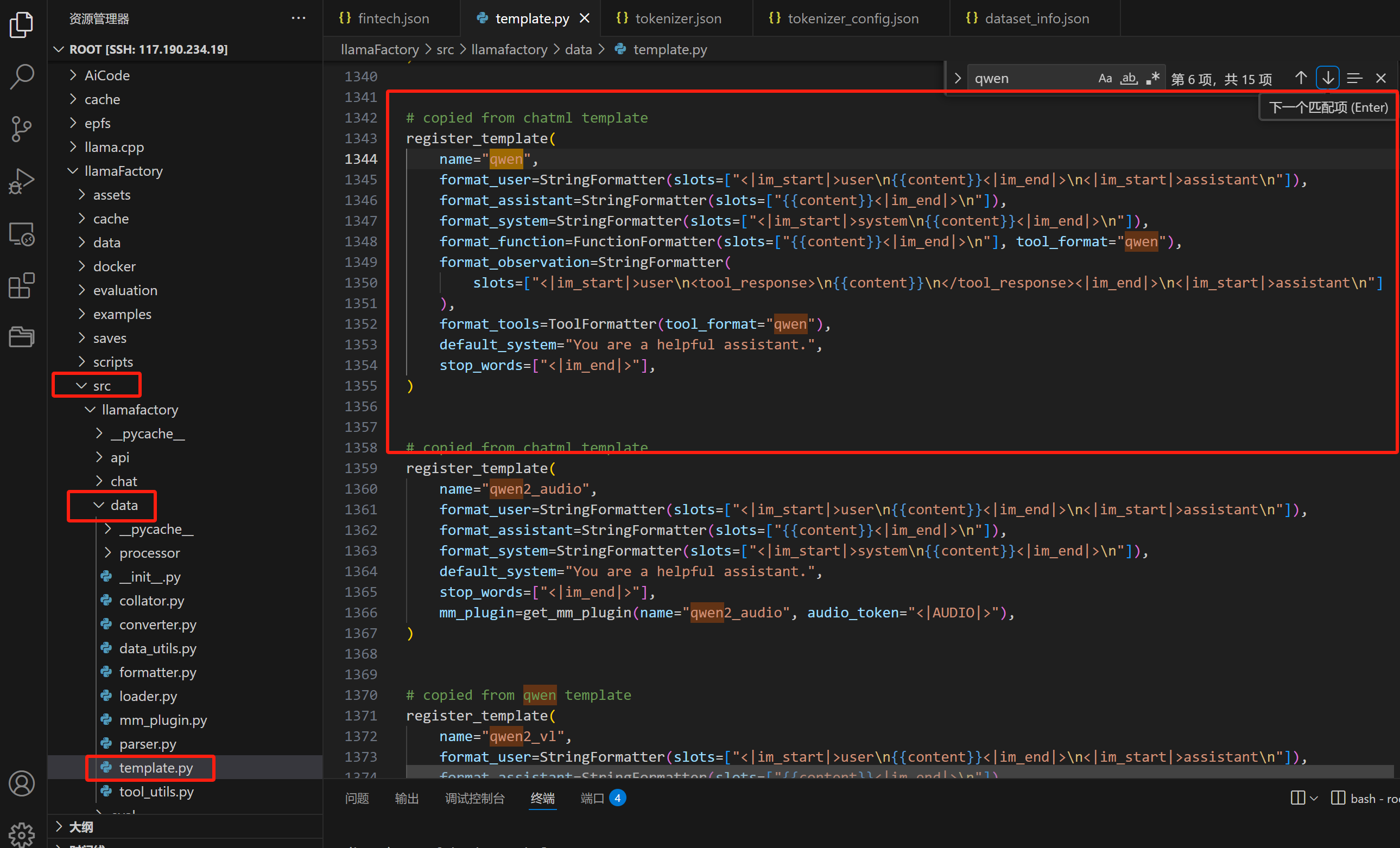Open Remote Explorer icon in activity bar
This screenshot has width=1400, height=848.
tap(22, 234)
